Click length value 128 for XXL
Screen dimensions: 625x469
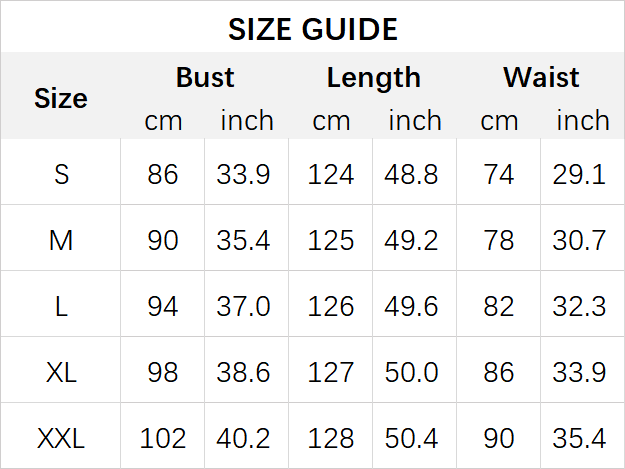331,438
